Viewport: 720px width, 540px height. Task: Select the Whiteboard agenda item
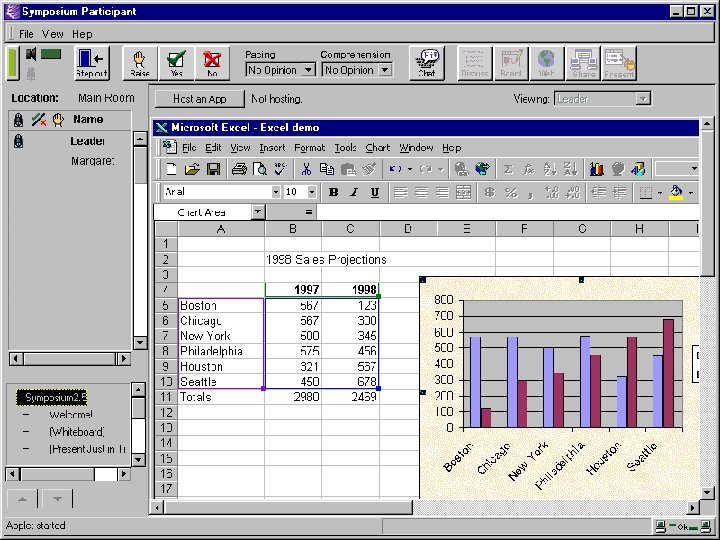pyautogui.click(x=77, y=432)
